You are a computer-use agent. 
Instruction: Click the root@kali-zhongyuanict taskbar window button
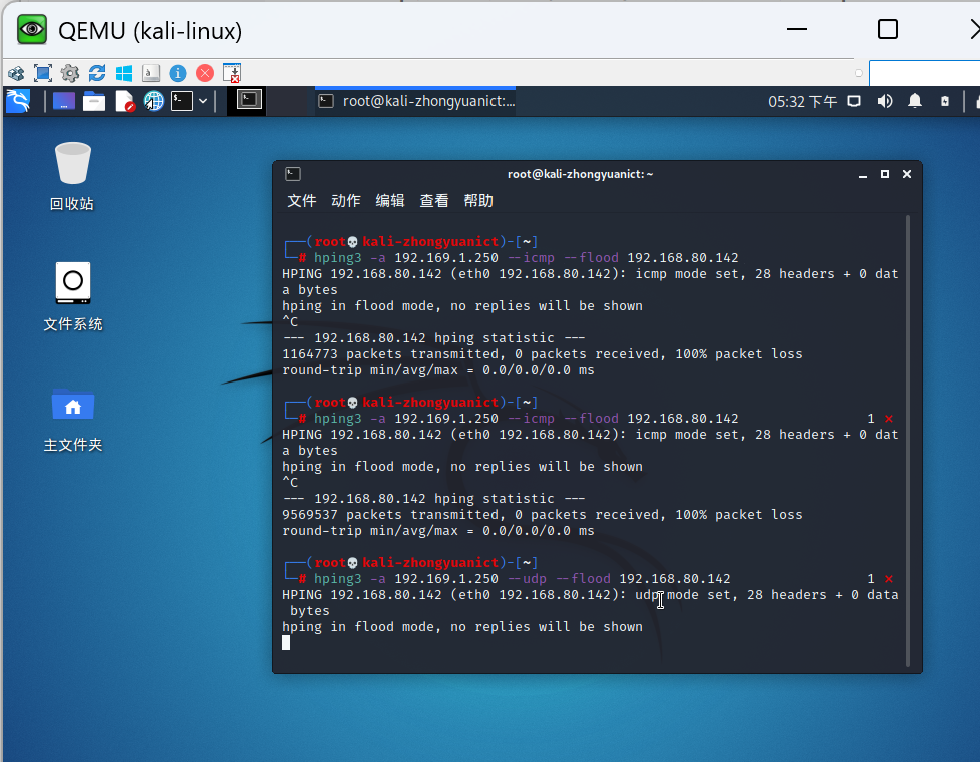417,101
